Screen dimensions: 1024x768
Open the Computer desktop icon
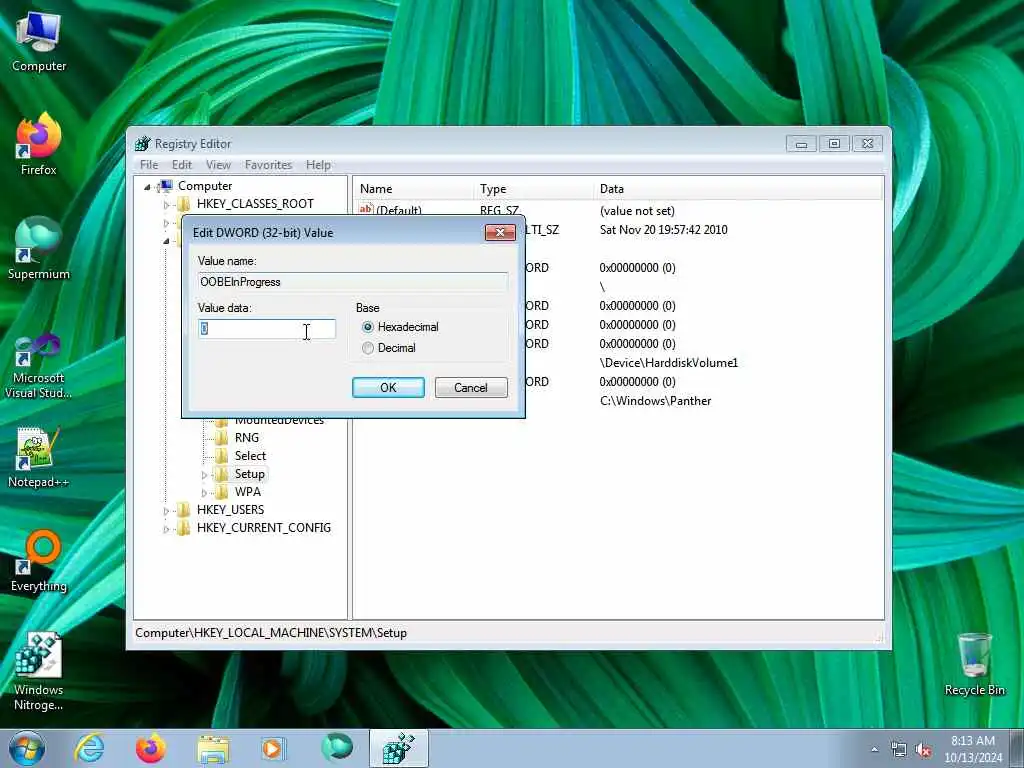pyautogui.click(x=39, y=41)
